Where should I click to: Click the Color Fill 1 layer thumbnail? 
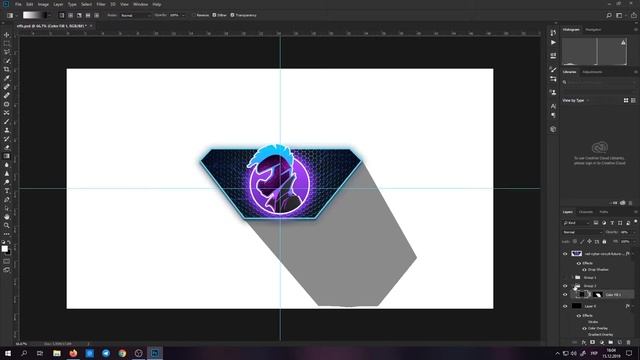(582, 294)
